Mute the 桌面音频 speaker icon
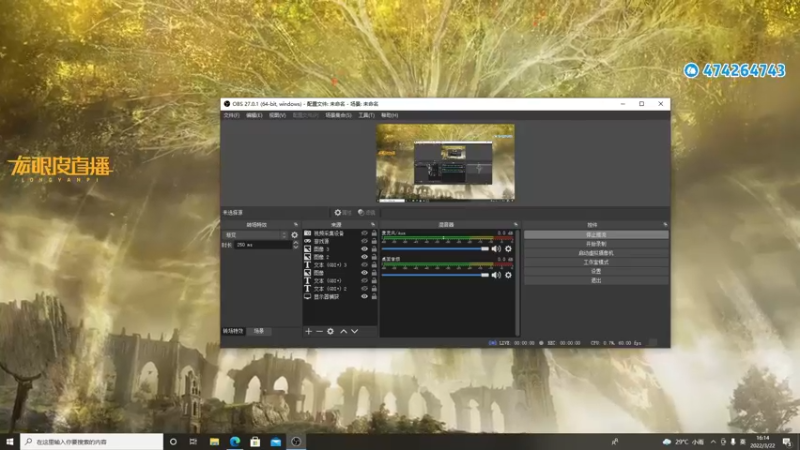This screenshot has height=450, width=800. coord(496,275)
